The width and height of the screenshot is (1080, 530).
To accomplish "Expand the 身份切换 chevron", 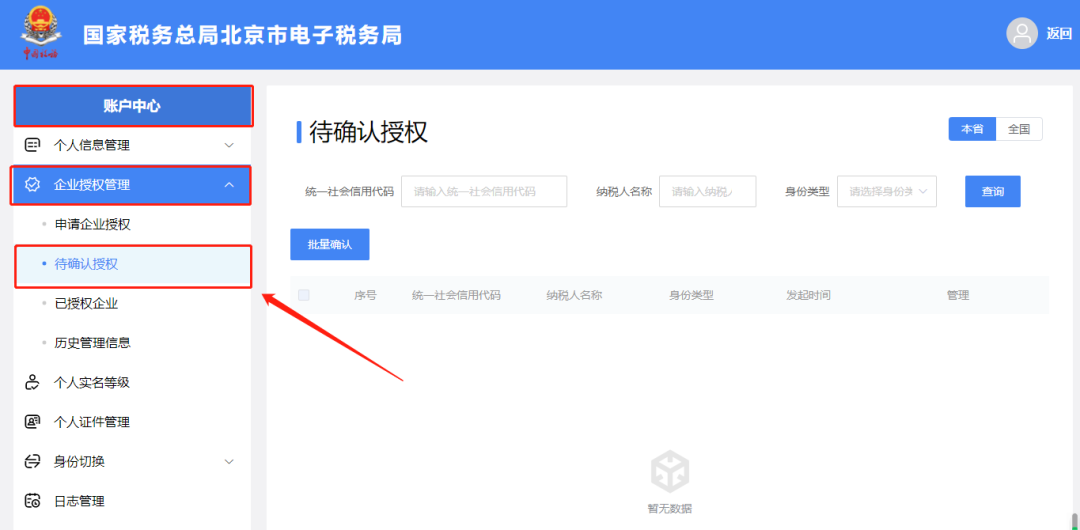I will (229, 462).
